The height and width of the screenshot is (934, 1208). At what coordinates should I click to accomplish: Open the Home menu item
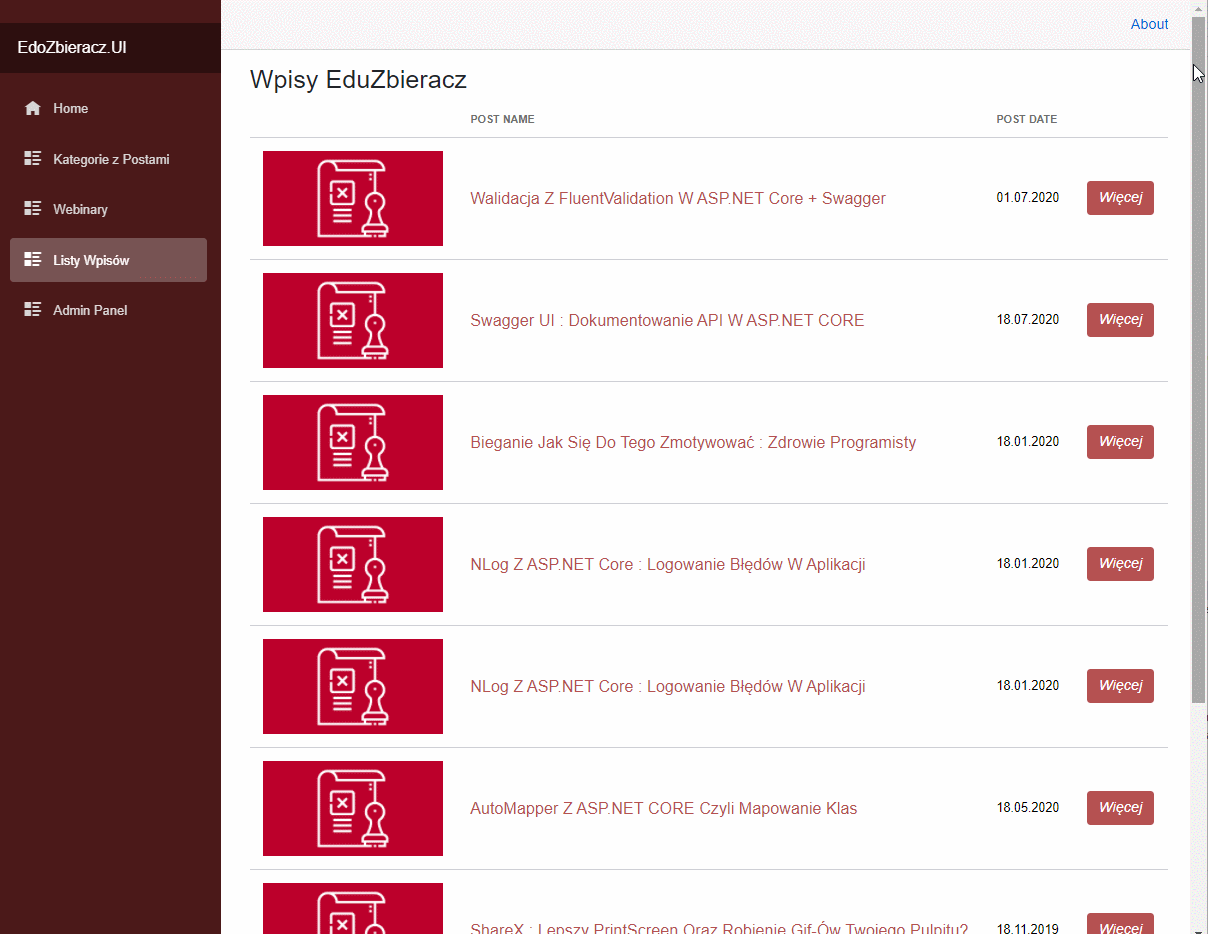pos(108,108)
